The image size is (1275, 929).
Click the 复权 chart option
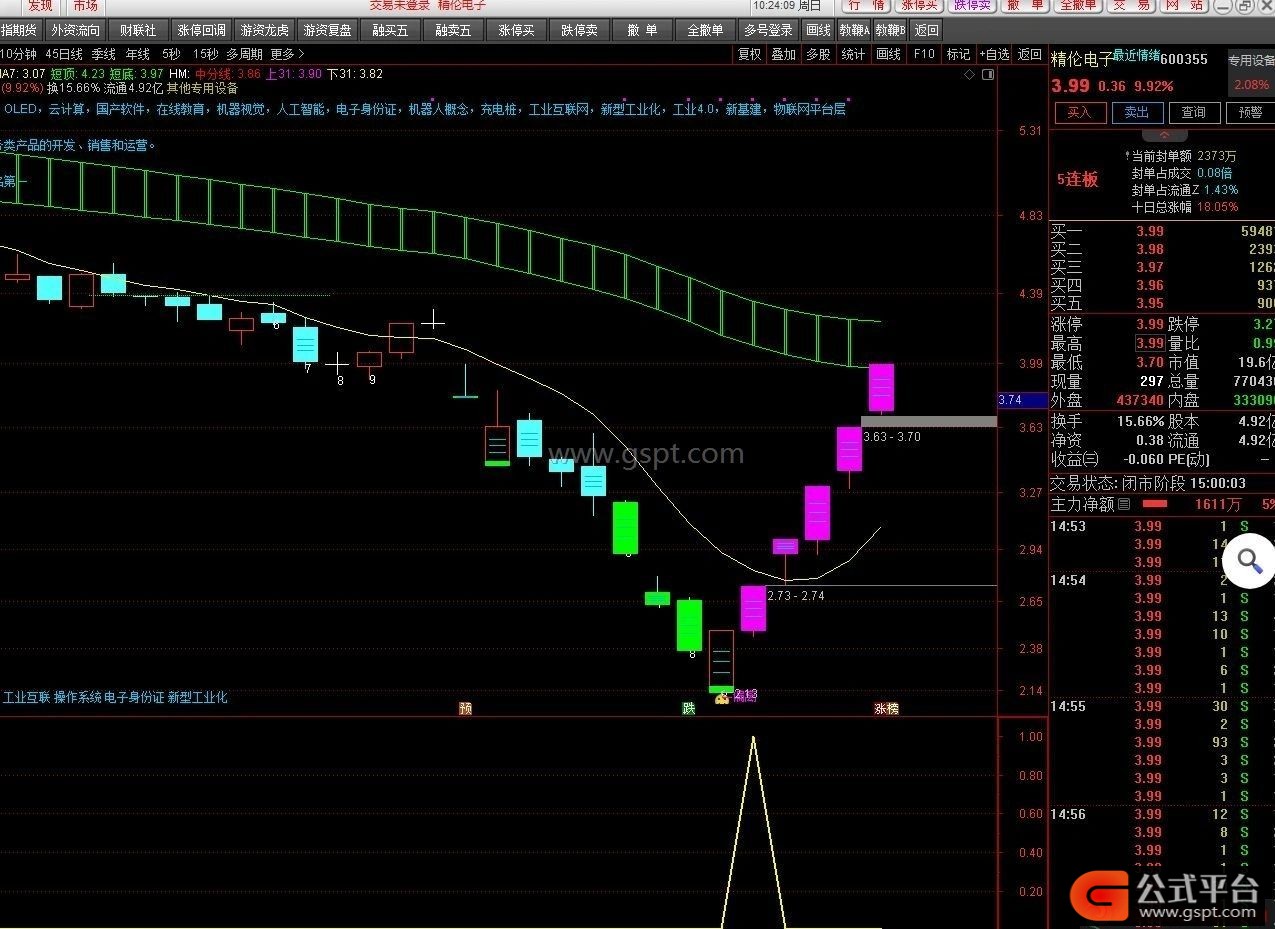tap(750, 54)
